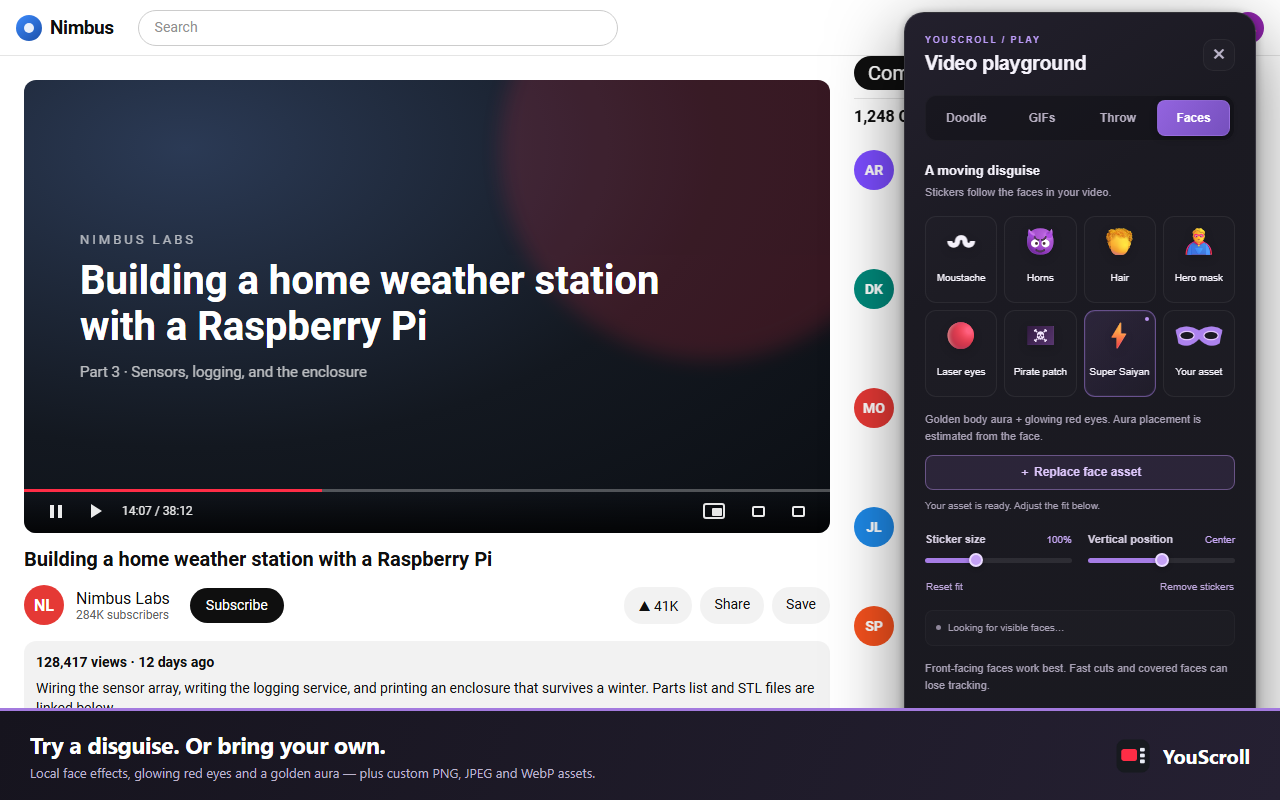Screen dimensions: 1280x800
Task: Click the Nimbus Labs channel name
Action: (123, 598)
